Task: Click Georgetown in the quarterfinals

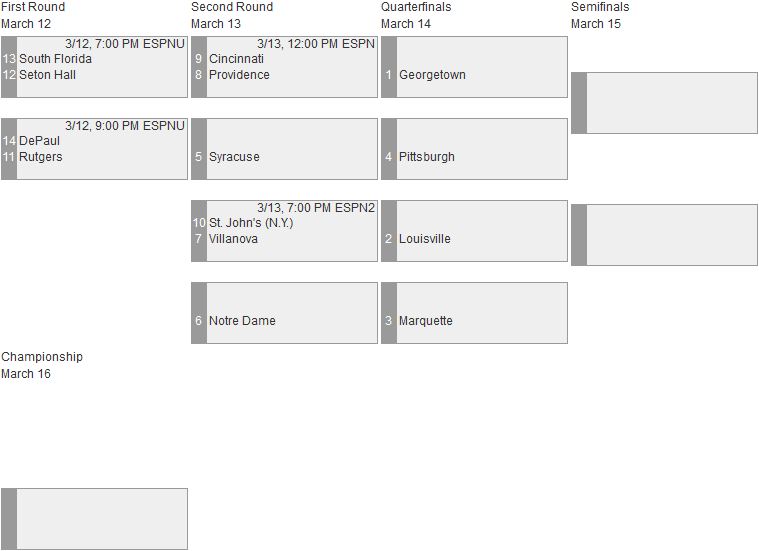Action: click(x=432, y=75)
